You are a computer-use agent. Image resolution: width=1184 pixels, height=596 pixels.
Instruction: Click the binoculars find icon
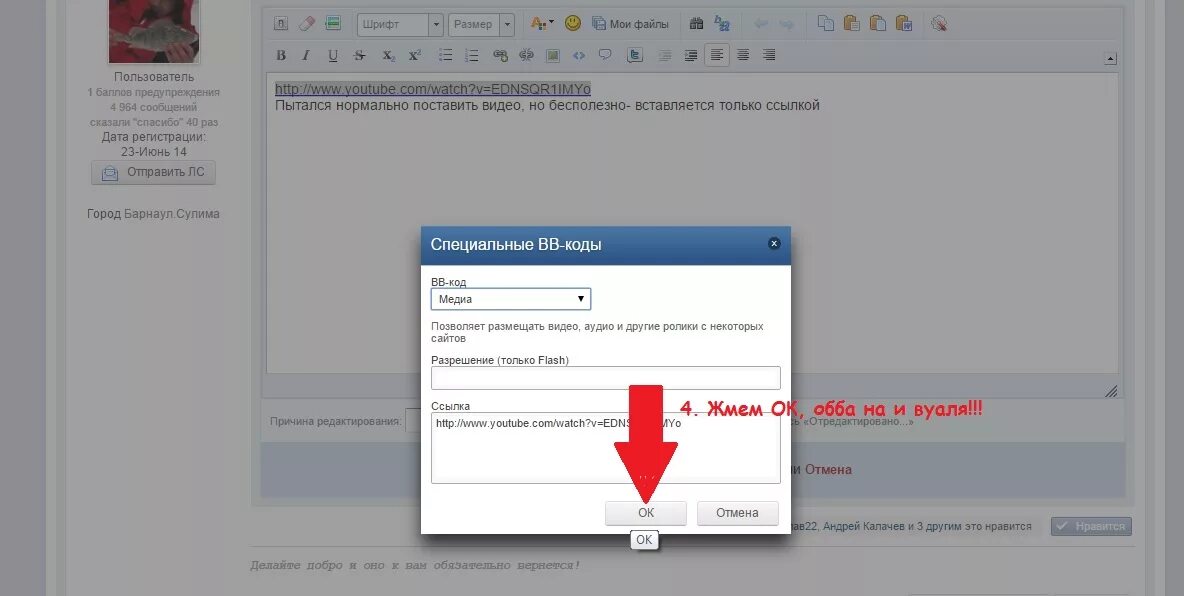coord(696,24)
